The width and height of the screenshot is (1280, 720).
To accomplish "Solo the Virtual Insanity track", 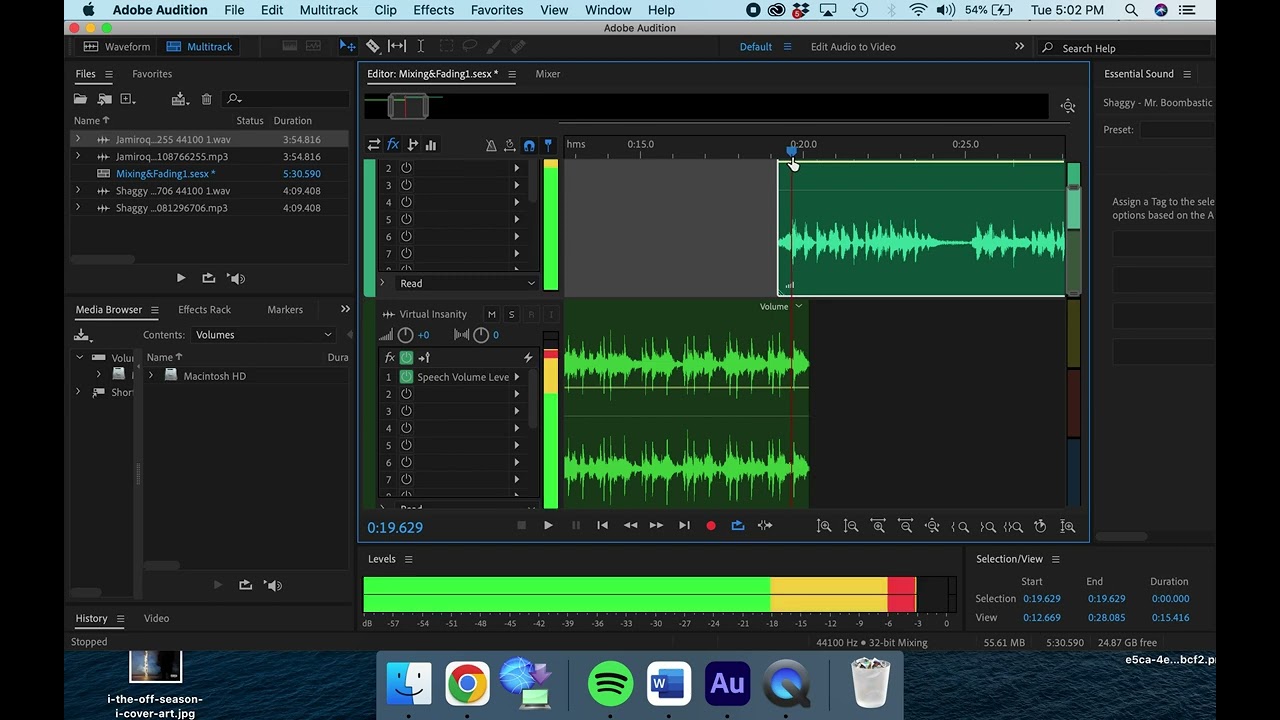I will [x=511, y=314].
